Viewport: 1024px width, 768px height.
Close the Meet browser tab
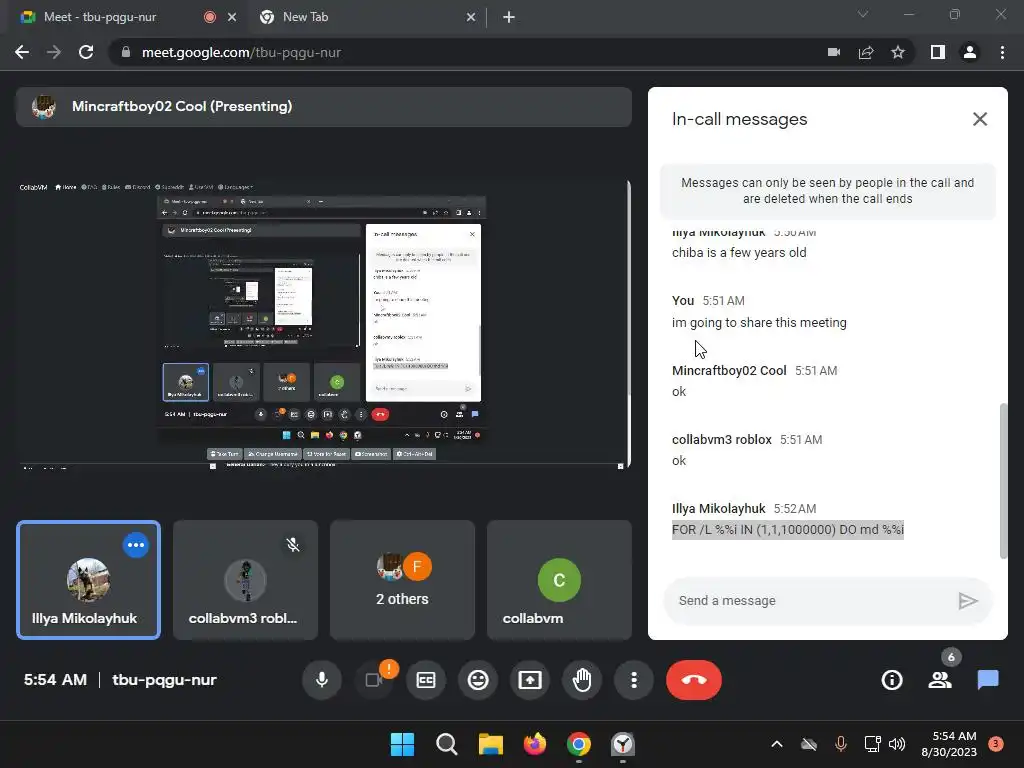tap(232, 18)
